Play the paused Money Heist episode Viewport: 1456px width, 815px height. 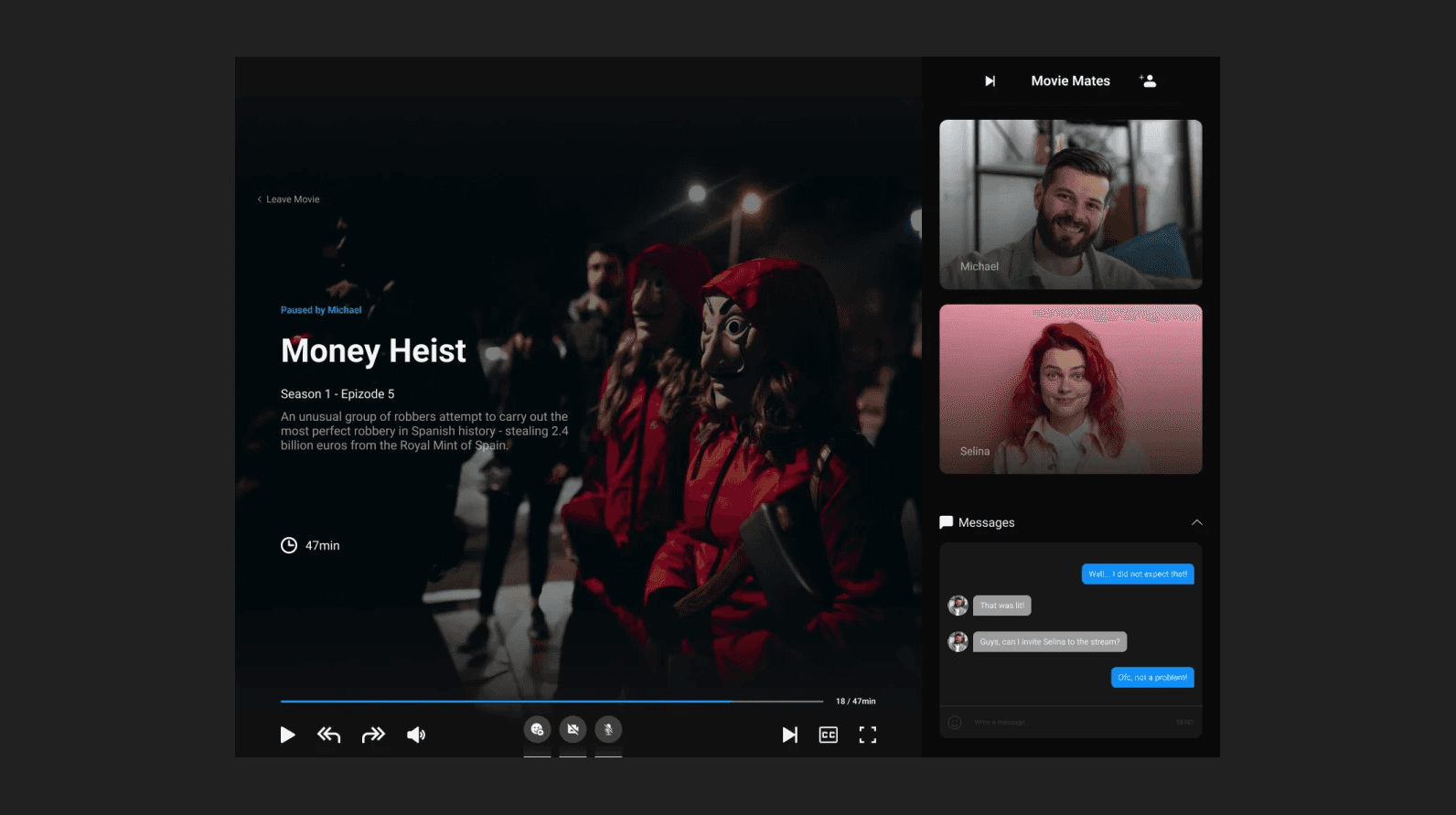pos(287,735)
